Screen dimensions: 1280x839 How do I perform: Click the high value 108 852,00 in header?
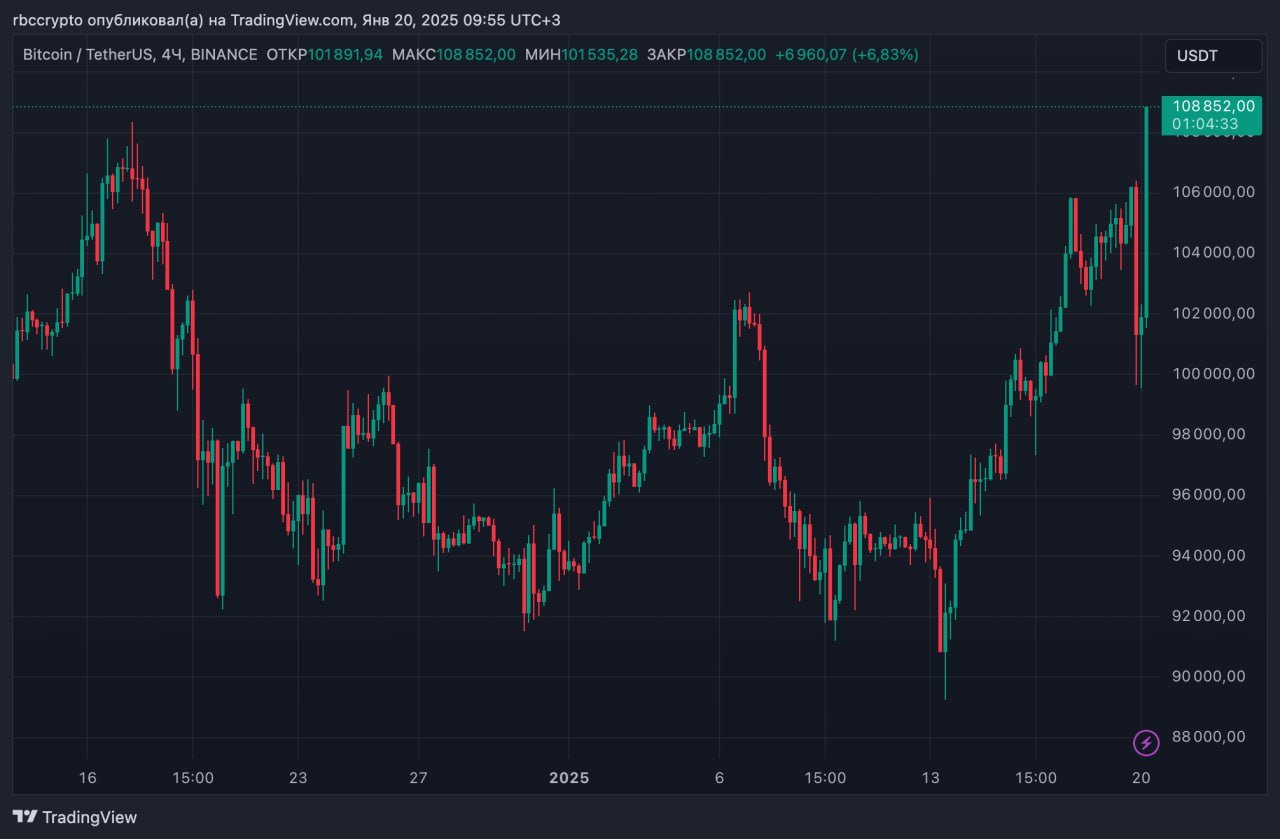(476, 55)
